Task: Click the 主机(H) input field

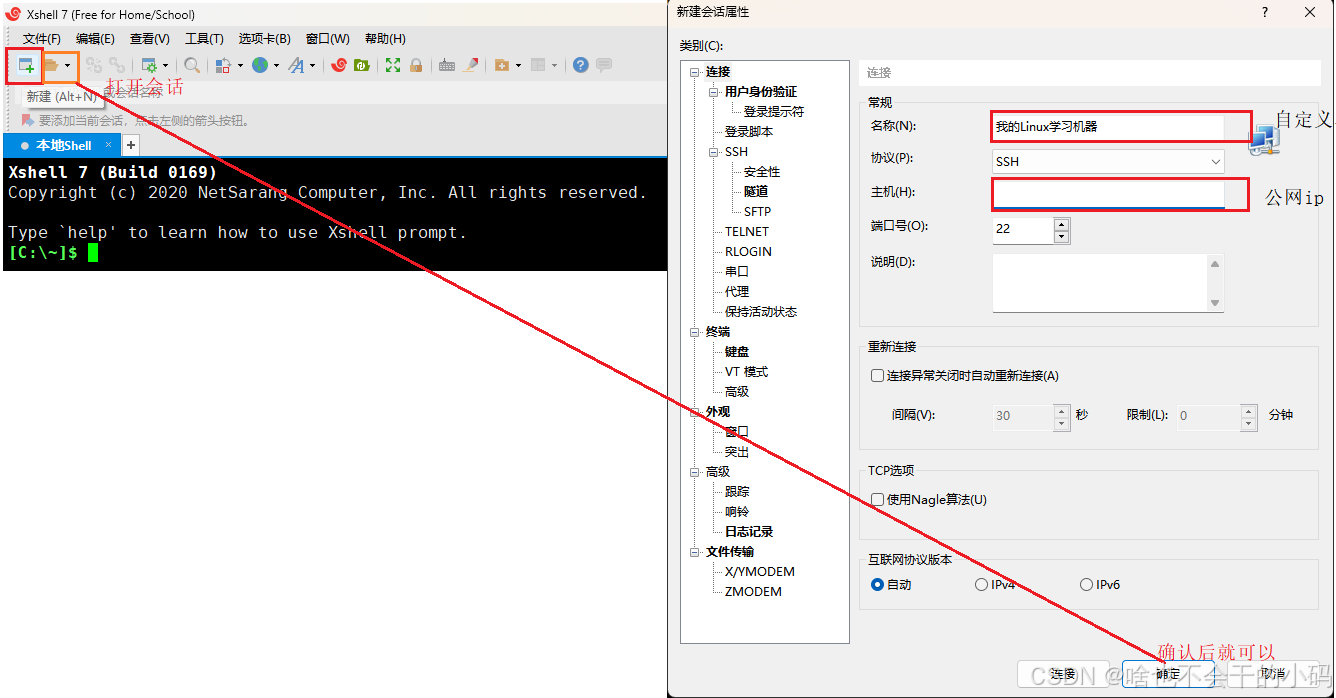Action: (1108, 194)
